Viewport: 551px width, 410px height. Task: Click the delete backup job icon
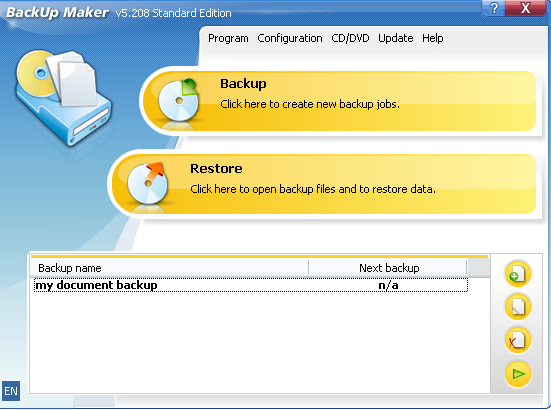(518, 340)
